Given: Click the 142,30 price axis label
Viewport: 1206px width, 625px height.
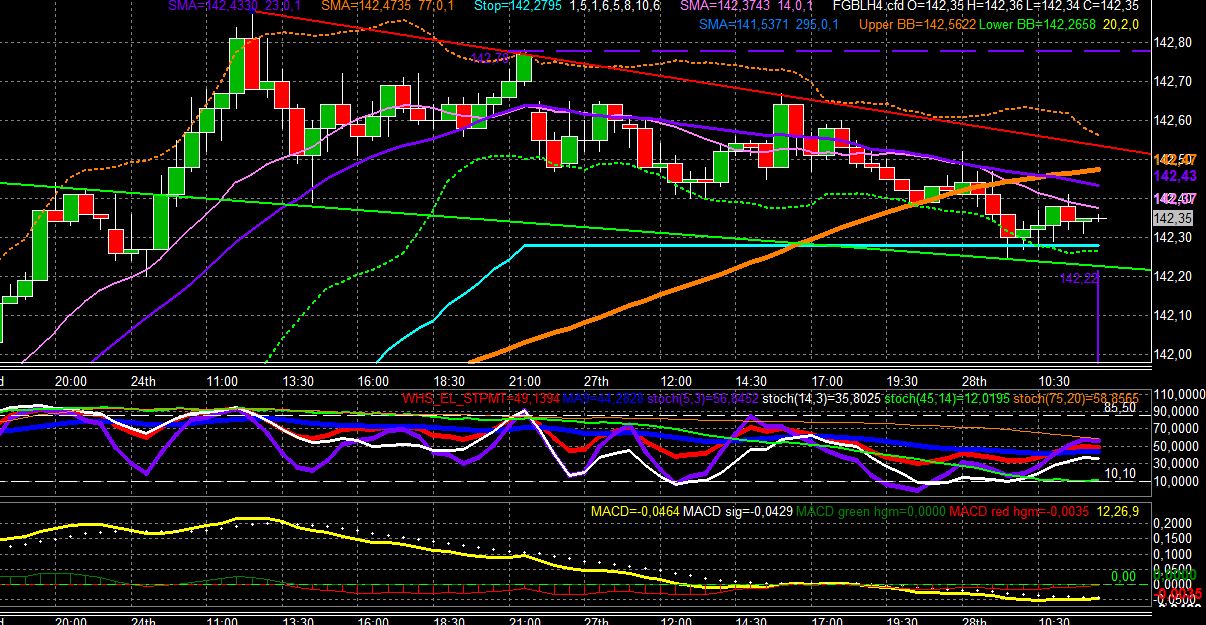Looking at the screenshot, I should click(1172, 238).
